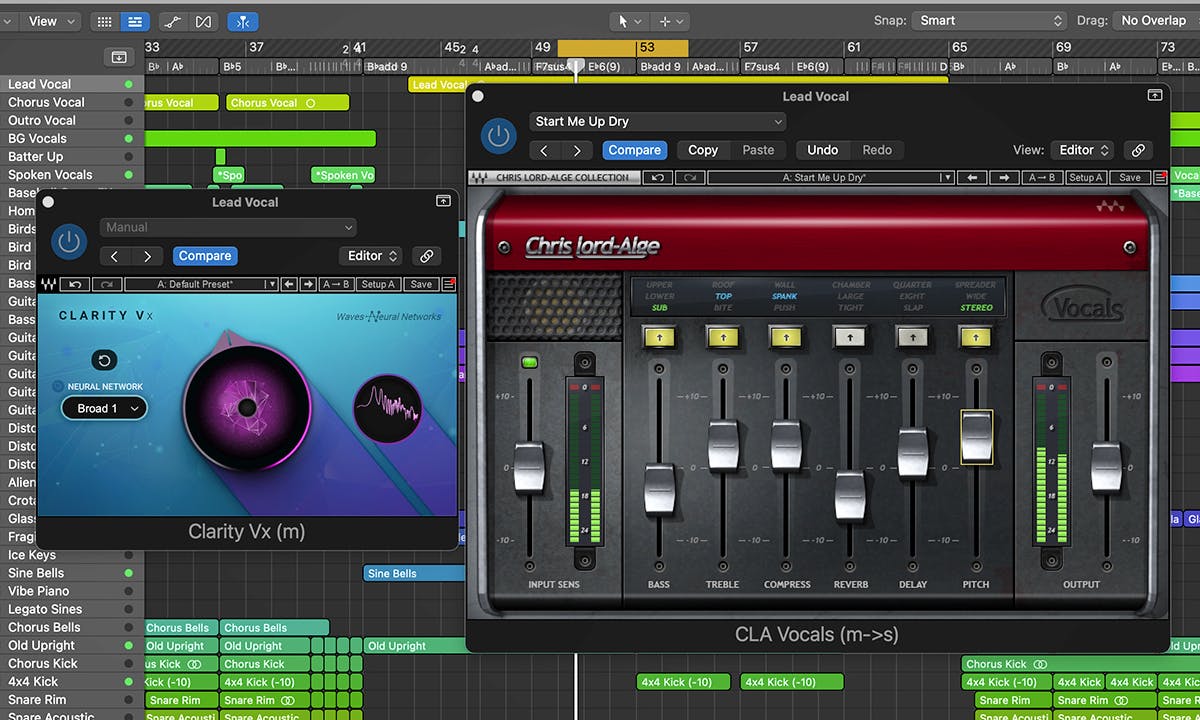Click the track header download arrow icon
The image size is (1200, 720).
[119, 57]
